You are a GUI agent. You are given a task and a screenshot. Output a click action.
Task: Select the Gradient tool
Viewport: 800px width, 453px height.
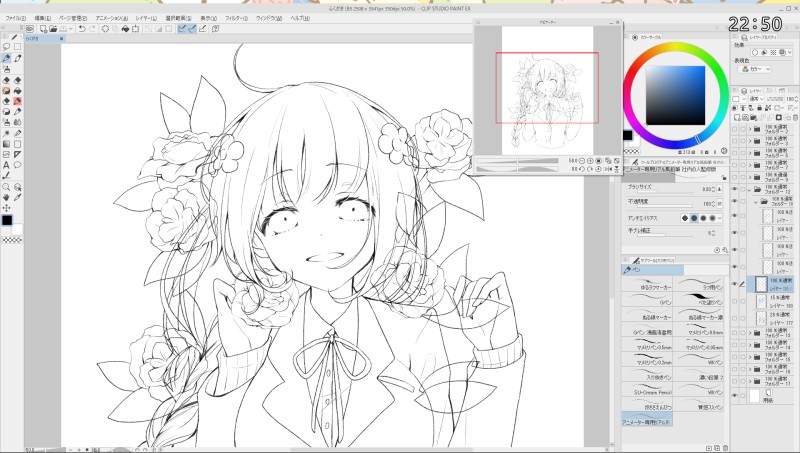coord(7,144)
